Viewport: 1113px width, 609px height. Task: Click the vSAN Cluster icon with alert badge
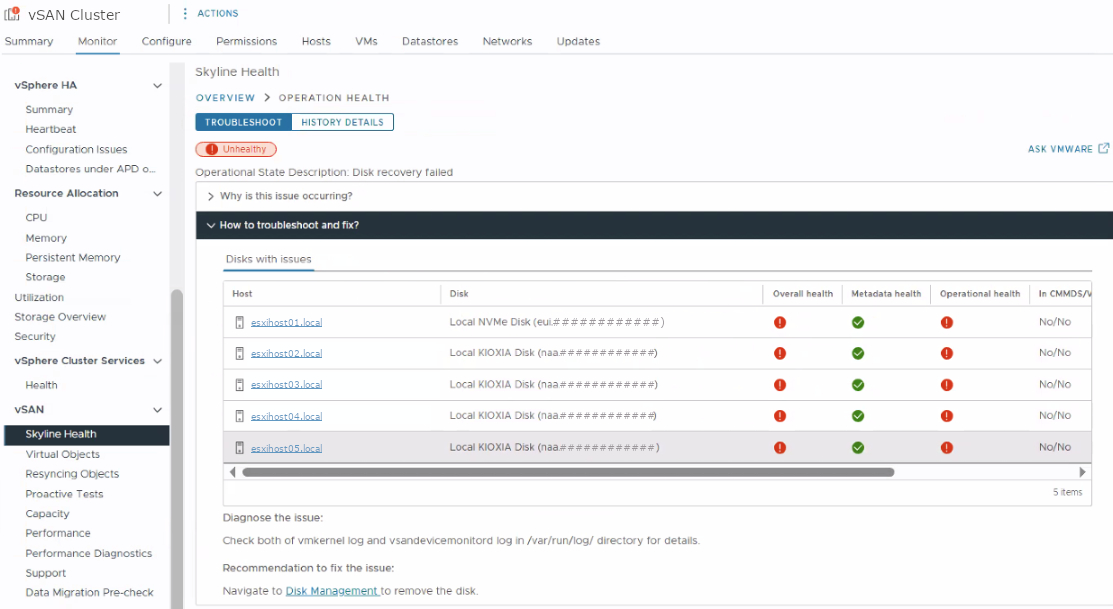click(x=12, y=13)
